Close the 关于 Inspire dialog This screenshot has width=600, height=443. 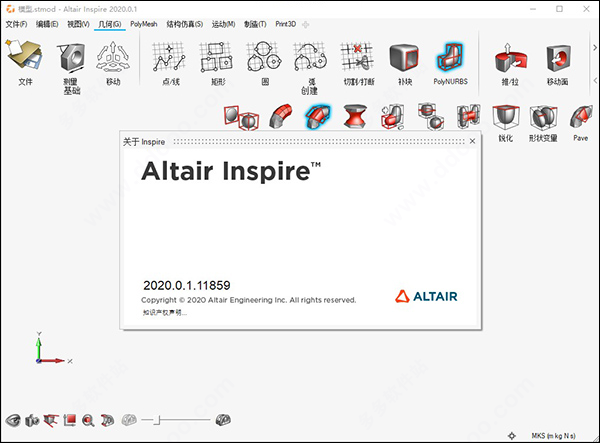tap(473, 141)
